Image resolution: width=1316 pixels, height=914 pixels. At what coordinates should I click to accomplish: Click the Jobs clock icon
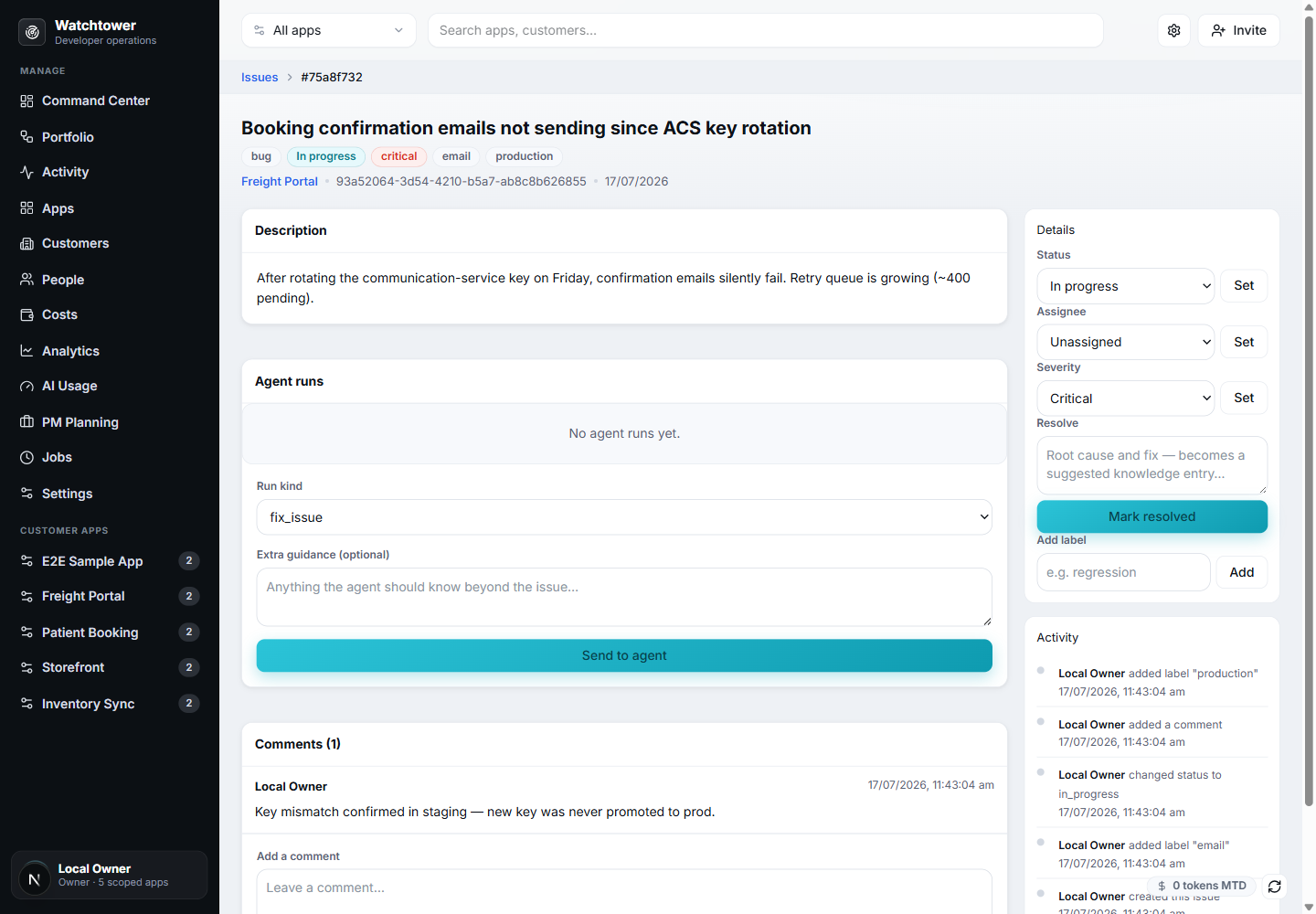pyautogui.click(x=27, y=457)
